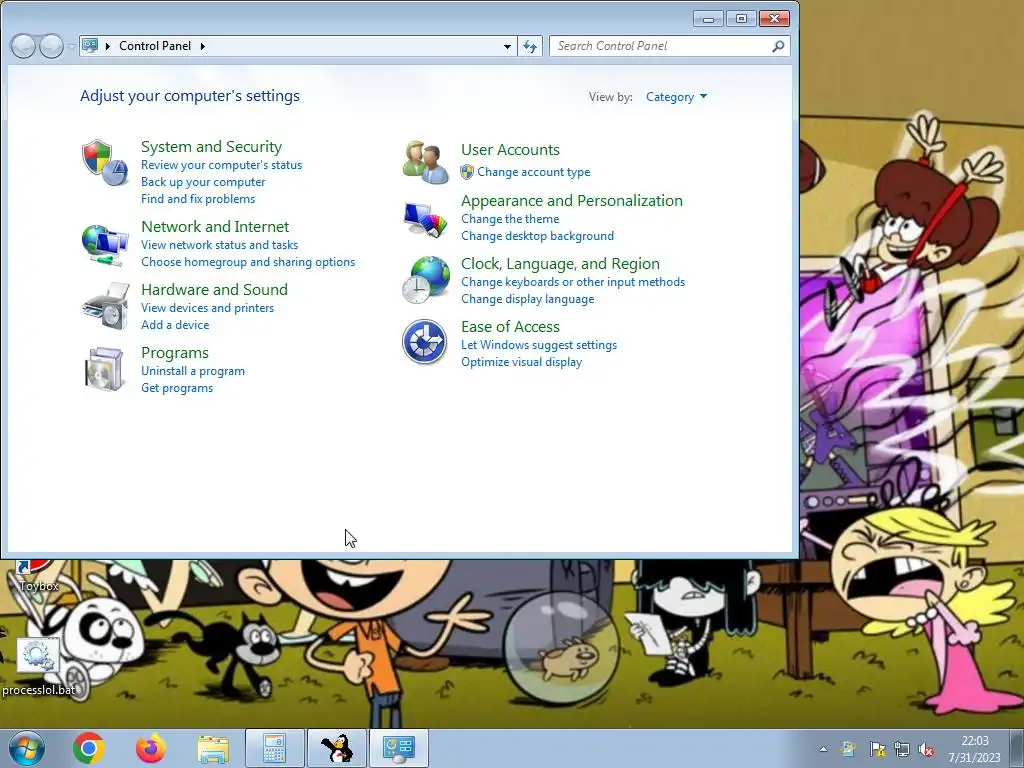Open Windows Explorer folder on the taskbar
Image resolution: width=1024 pixels, height=768 pixels.
(213, 748)
